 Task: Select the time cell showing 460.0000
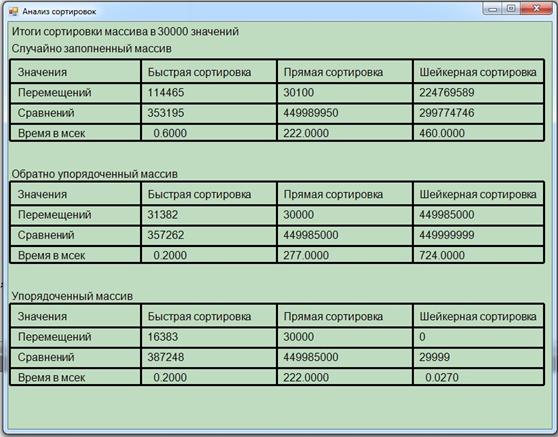point(478,133)
